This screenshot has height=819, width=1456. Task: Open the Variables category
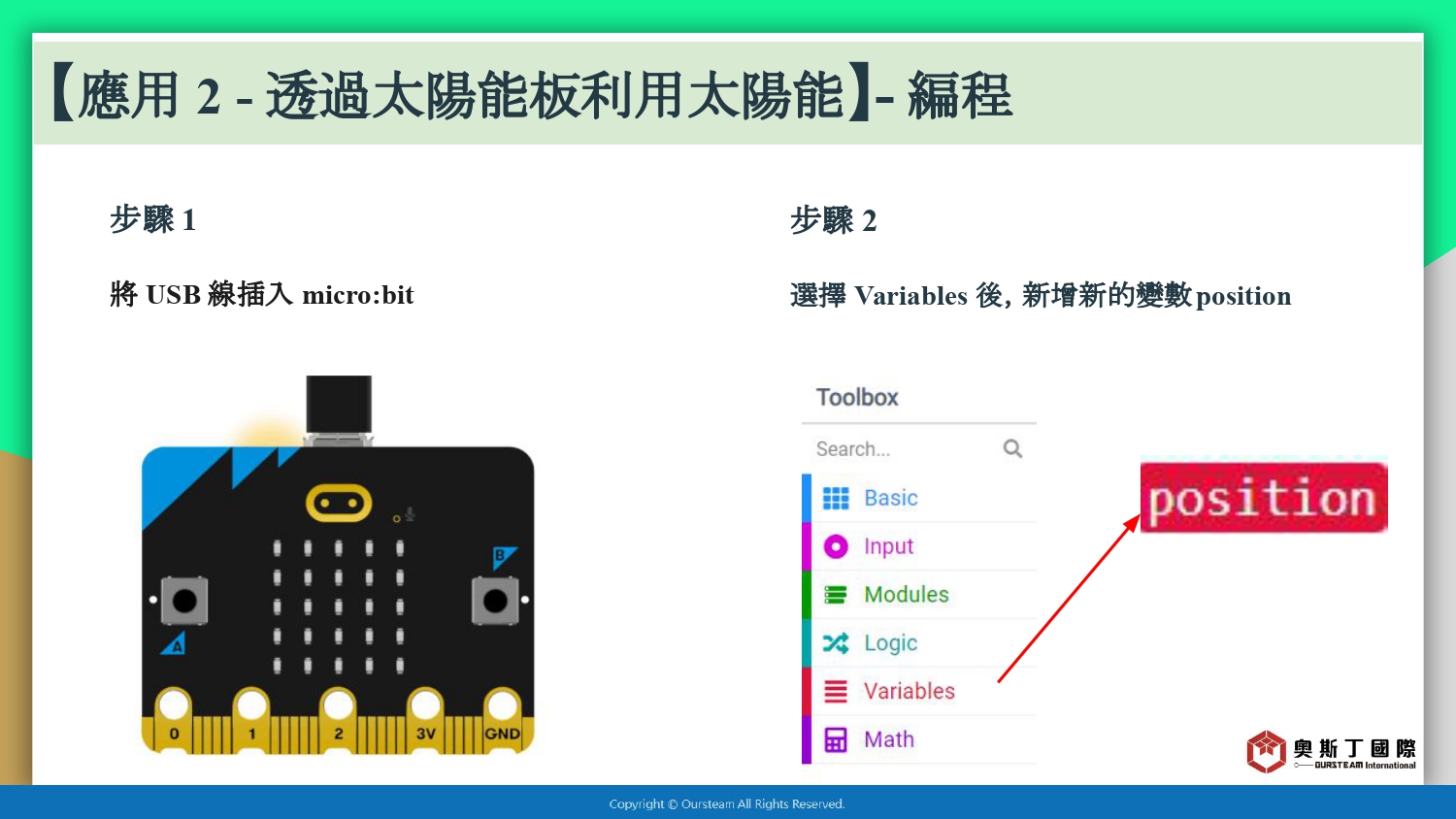pyautogui.click(x=910, y=691)
